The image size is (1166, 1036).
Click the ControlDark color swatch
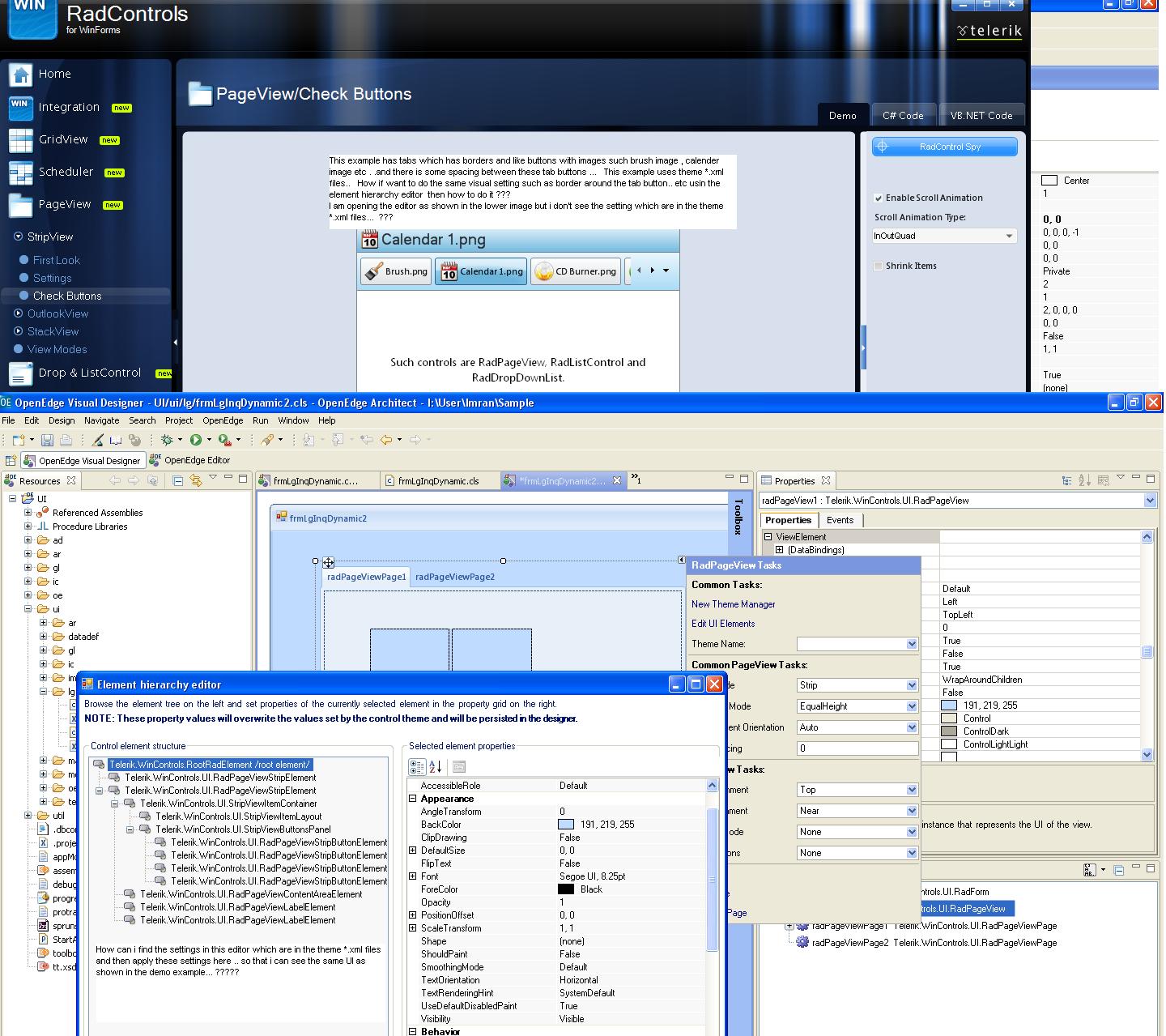950,731
